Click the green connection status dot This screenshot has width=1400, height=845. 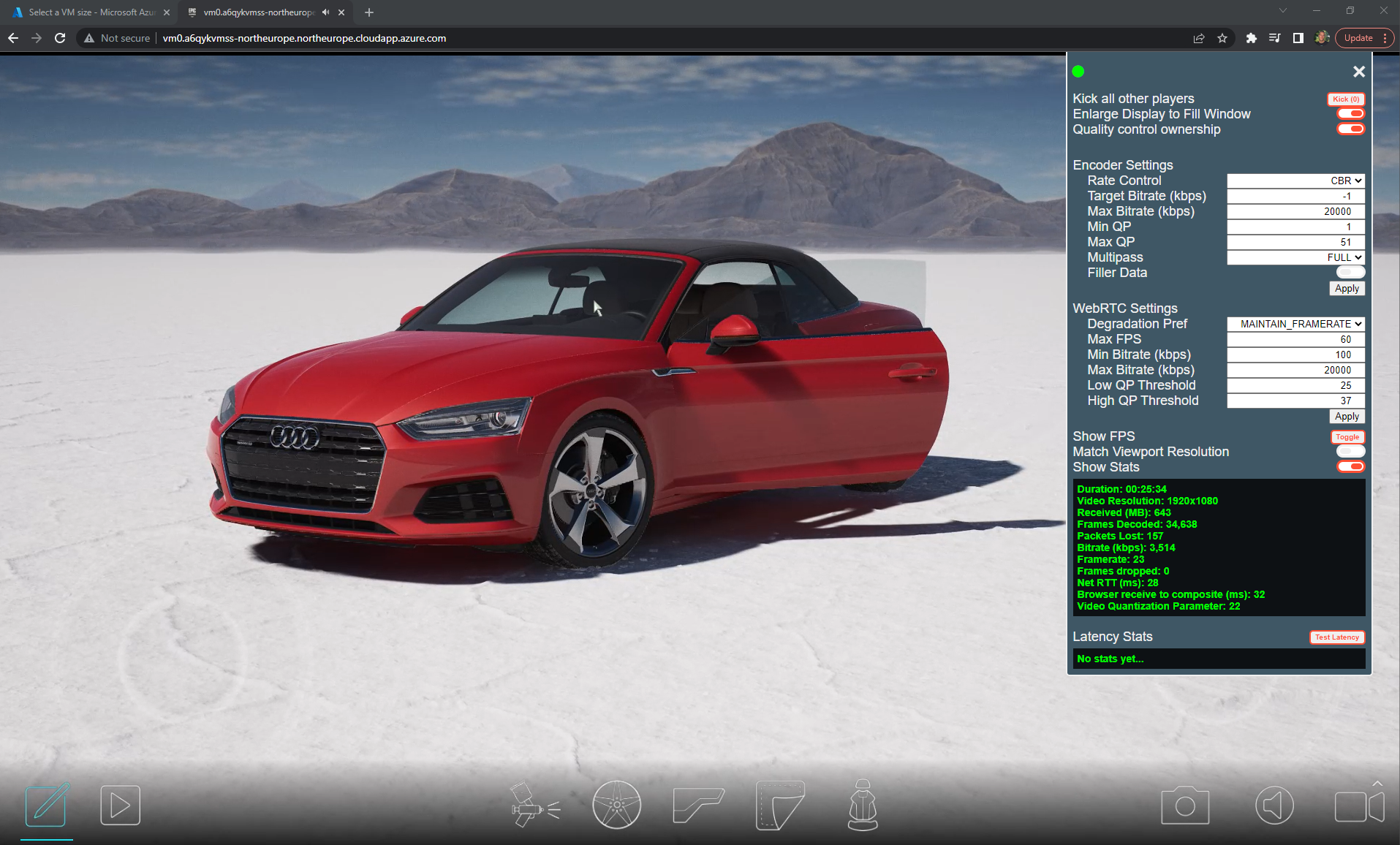point(1078,72)
